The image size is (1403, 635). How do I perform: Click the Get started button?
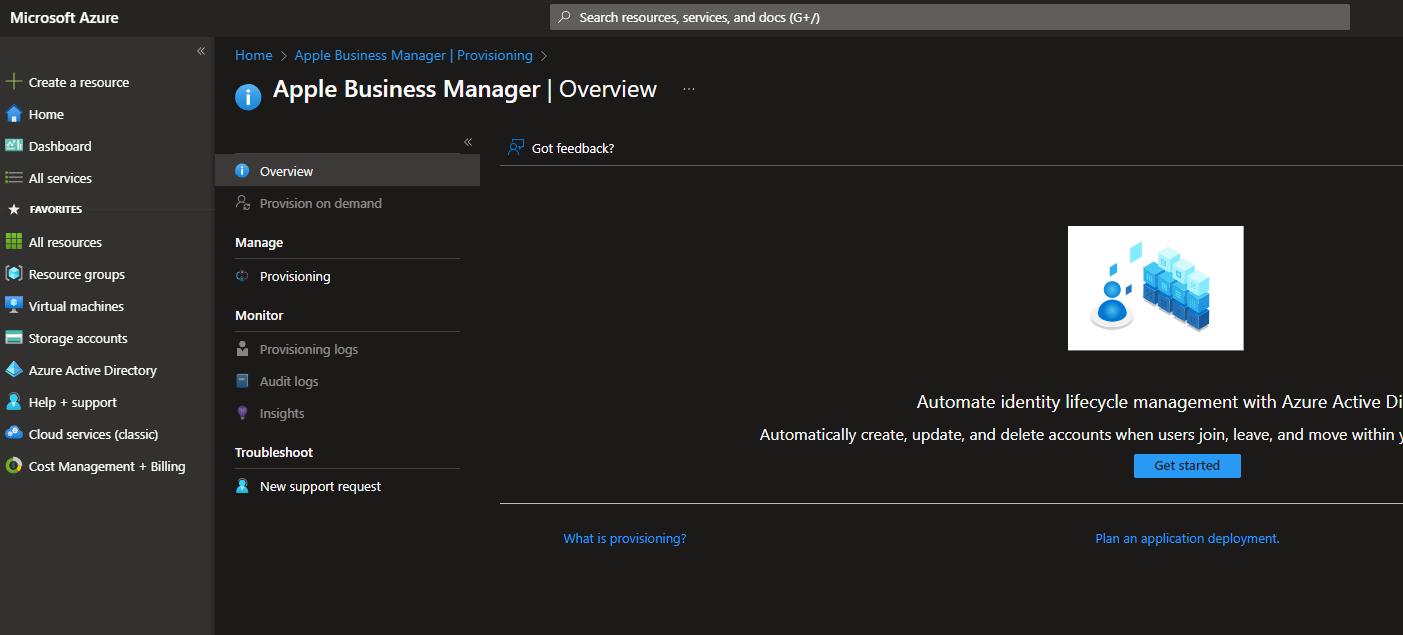(x=1187, y=465)
